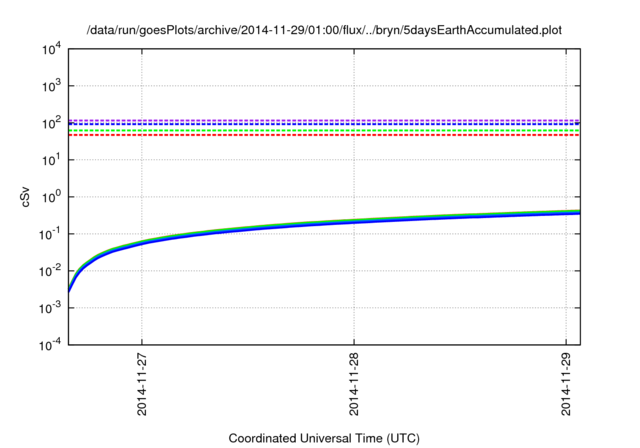This screenshot has width=640, height=448.
Task: Click the 2014-11-28 date tick label
Action: [x=354, y=384]
